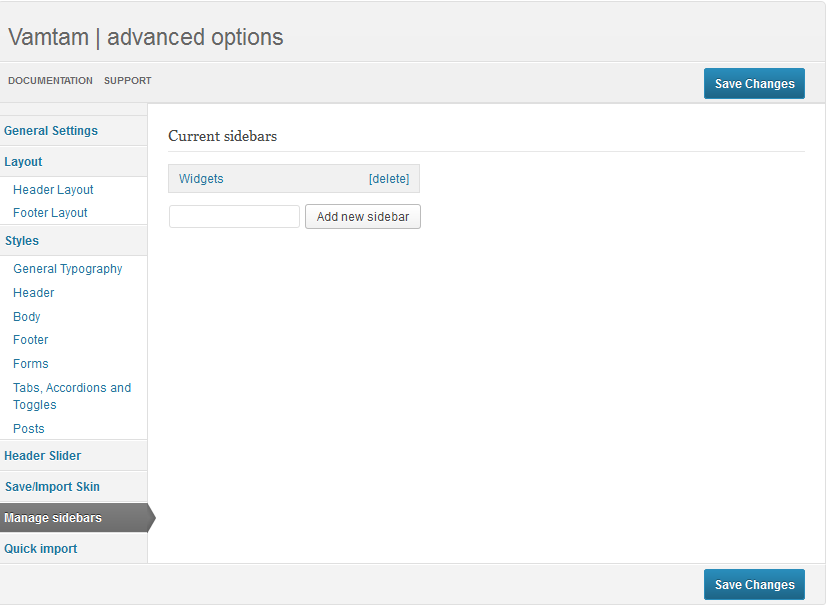Open the Support link
This screenshot has width=827, height=606.
[x=128, y=81]
